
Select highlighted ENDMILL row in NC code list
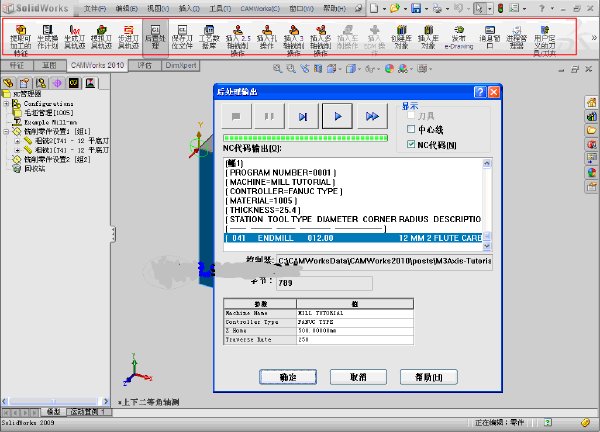[353, 238]
